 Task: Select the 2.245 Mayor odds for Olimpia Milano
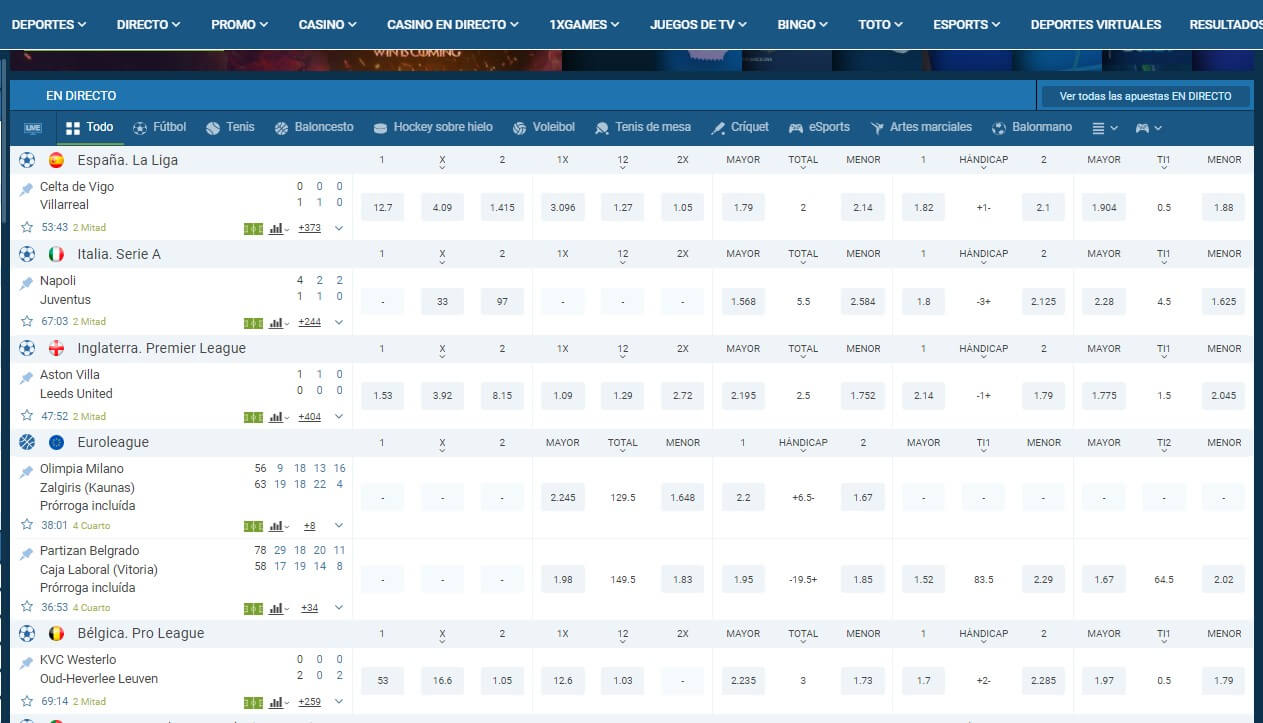pos(563,497)
